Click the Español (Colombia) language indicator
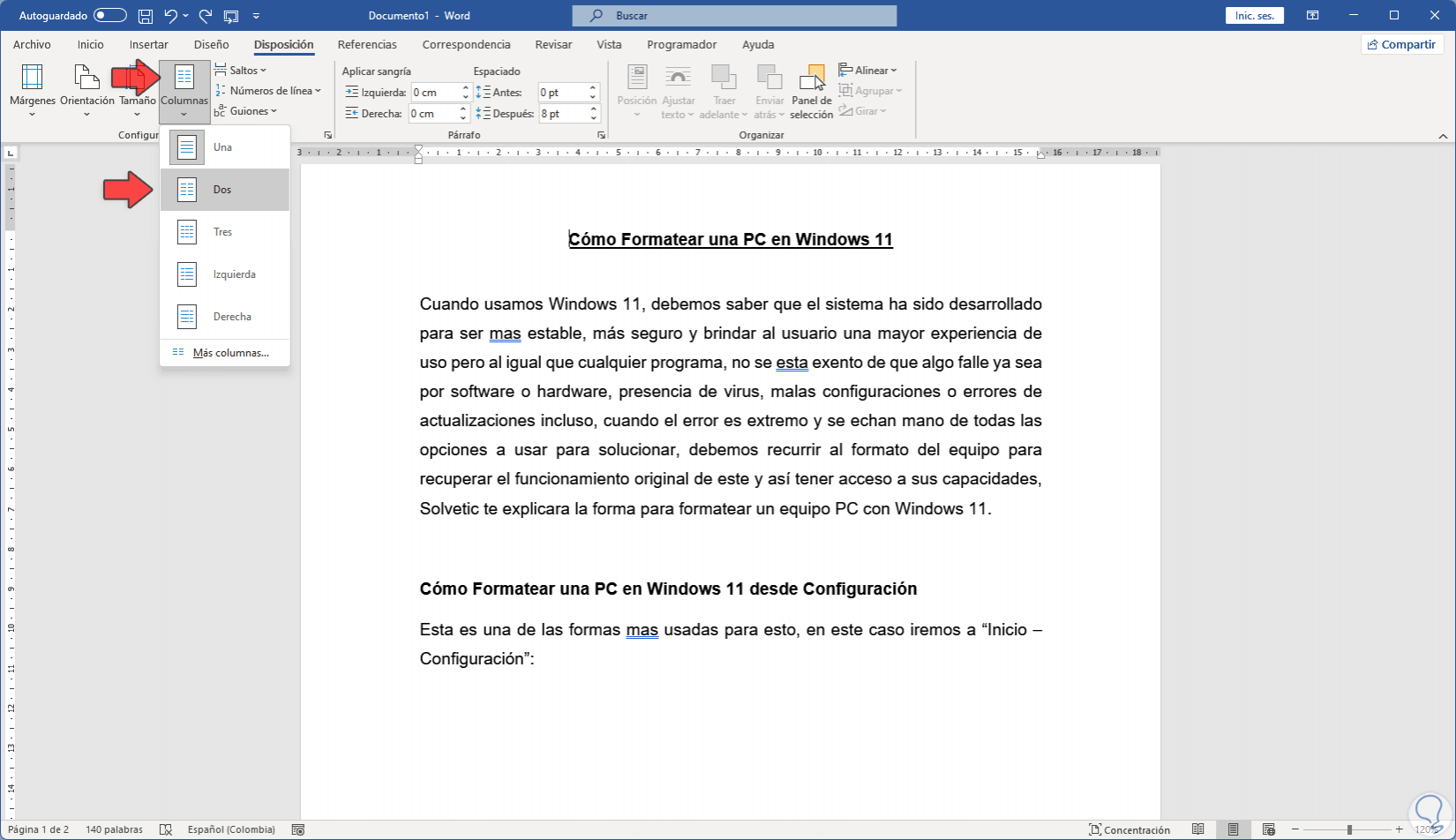The image size is (1456, 840). tap(231, 829)
